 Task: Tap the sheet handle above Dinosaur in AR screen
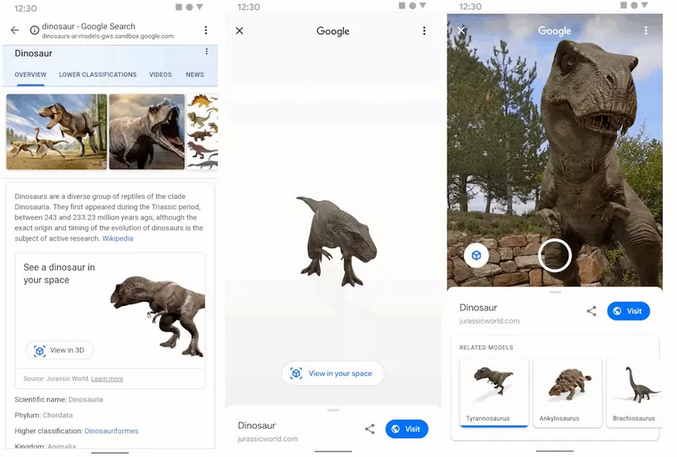(555, 292)
